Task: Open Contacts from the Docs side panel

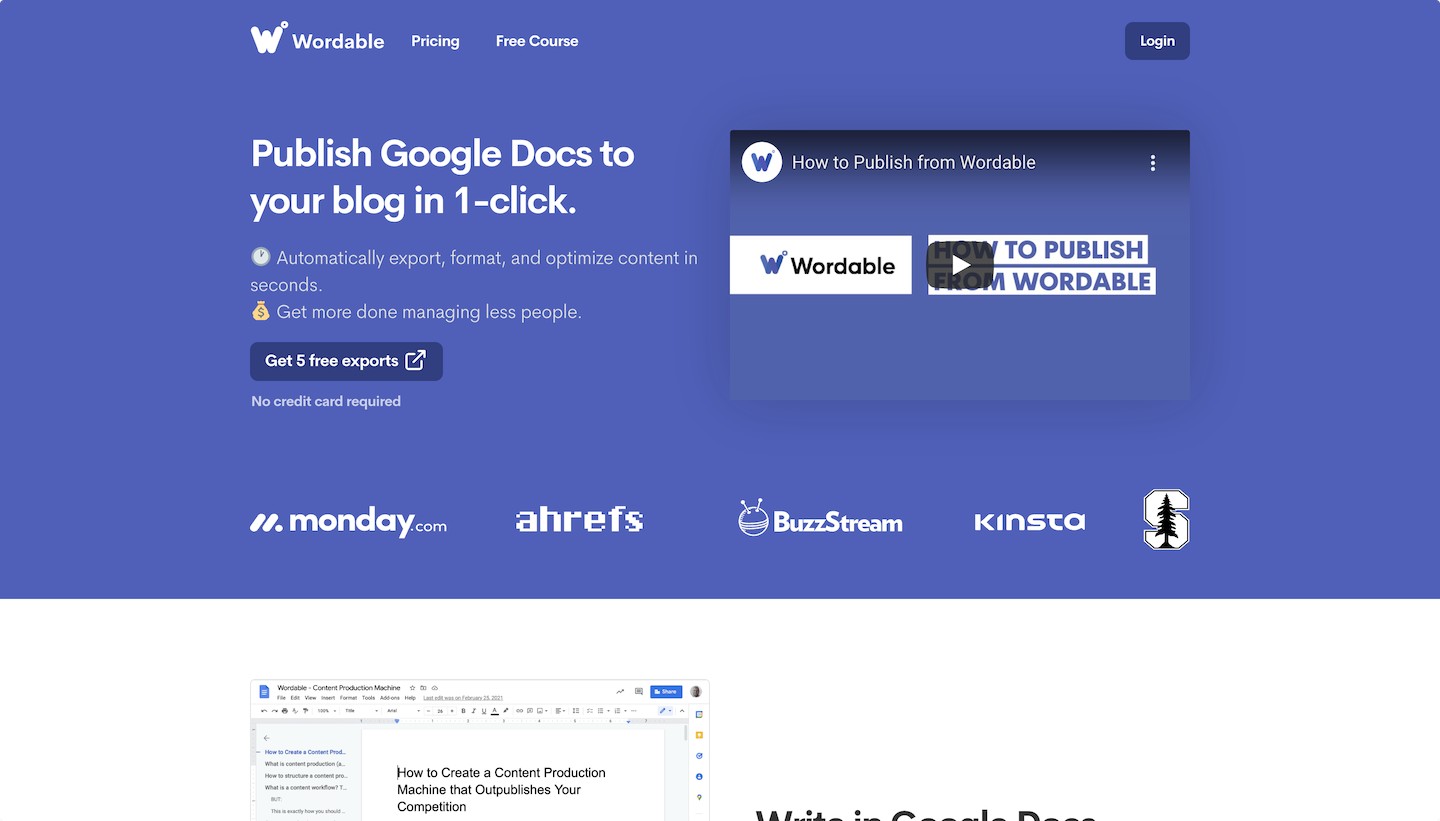Action: click(x=699, y=776)
